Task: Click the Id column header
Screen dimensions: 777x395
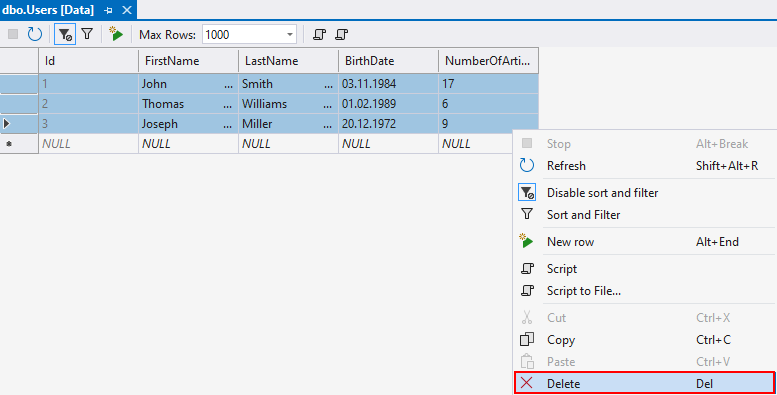Action: 89,61
